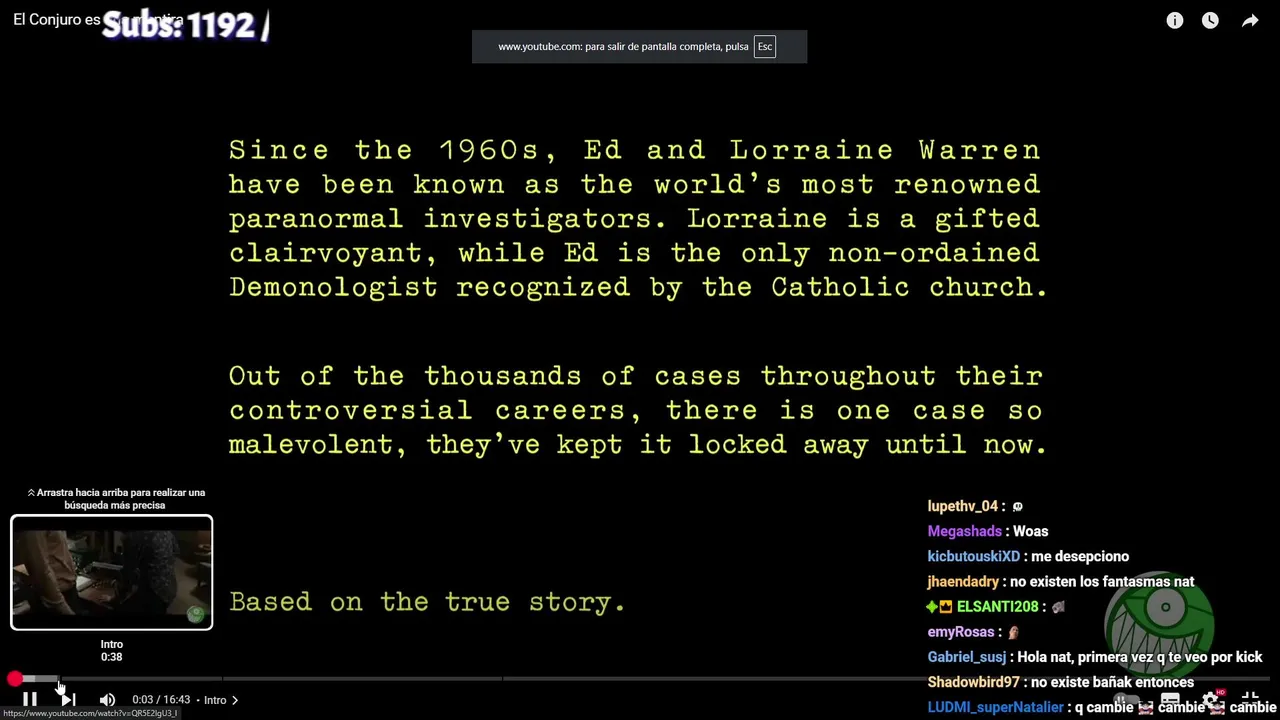Open Watch Later clock icon
The width and height of the screenshot is (1280, 720).
click(1210, 20)
